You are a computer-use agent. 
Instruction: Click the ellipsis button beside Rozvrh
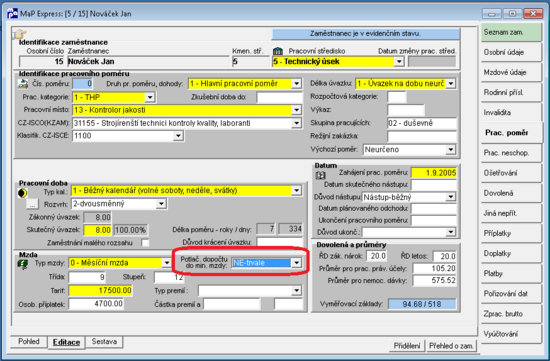[32, 204]
